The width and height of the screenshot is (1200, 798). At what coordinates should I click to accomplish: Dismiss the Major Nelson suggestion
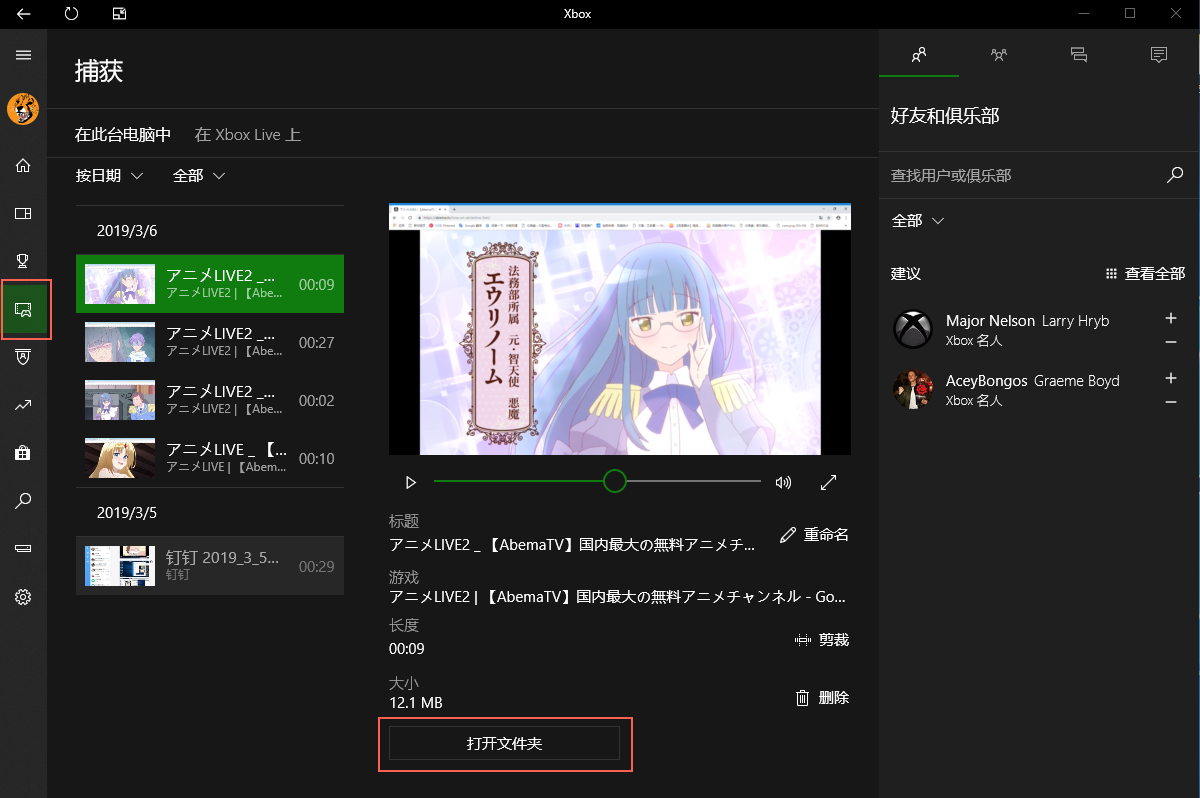point(1171,342)
